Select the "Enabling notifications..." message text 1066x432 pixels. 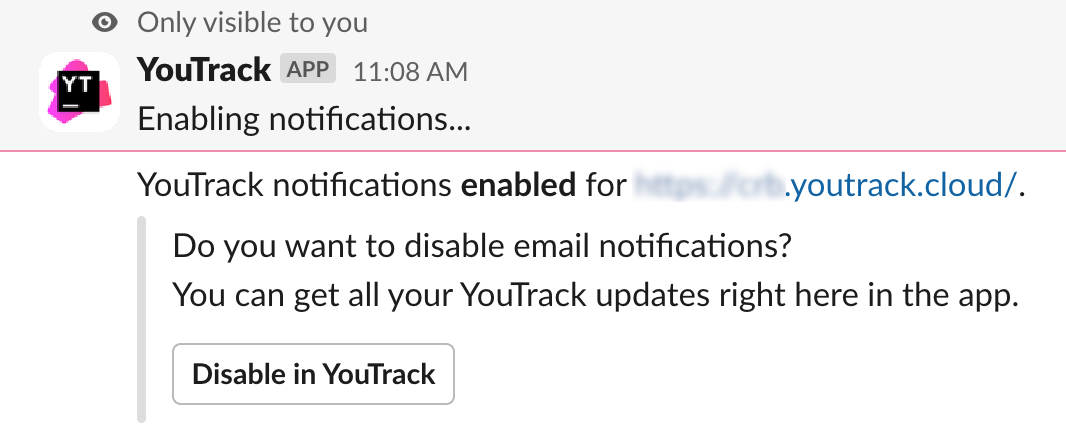(304, 120)
